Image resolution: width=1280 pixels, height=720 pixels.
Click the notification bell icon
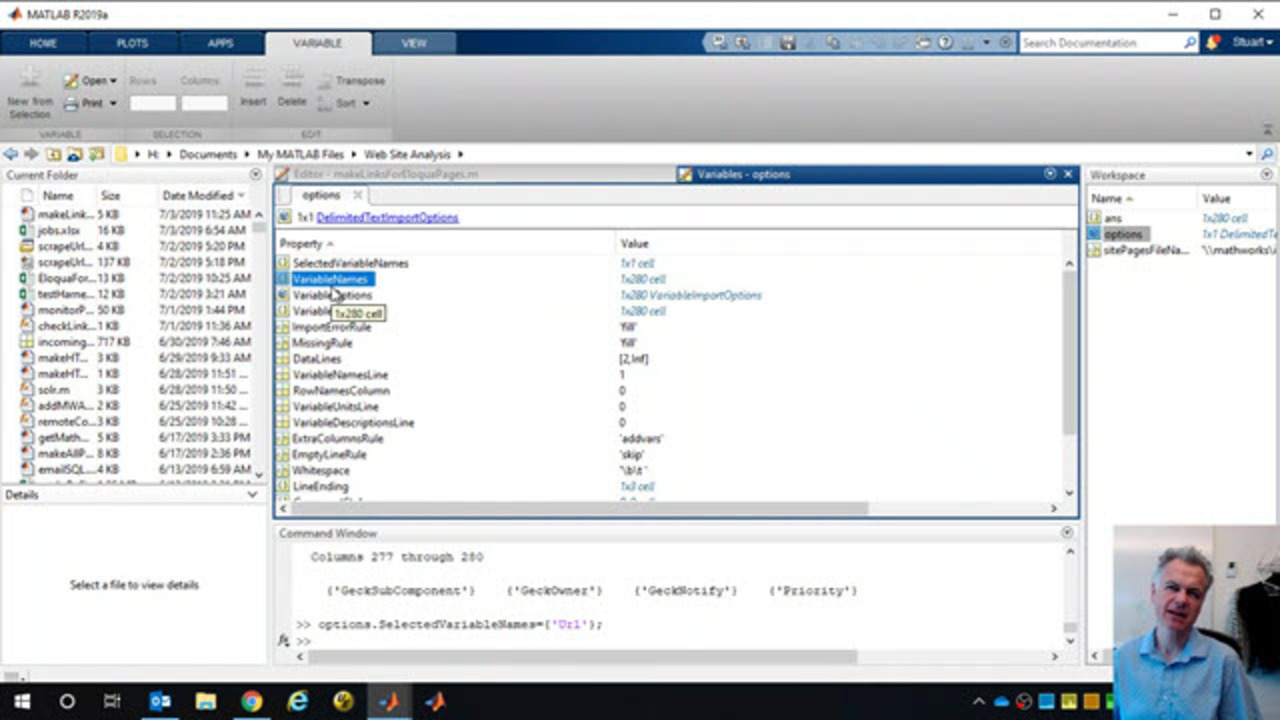(1213, 43)
